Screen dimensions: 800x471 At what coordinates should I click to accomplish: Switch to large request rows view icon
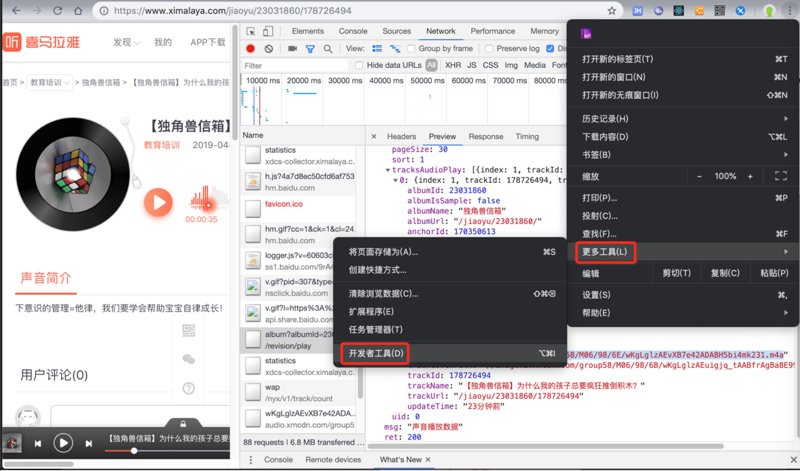377,49
